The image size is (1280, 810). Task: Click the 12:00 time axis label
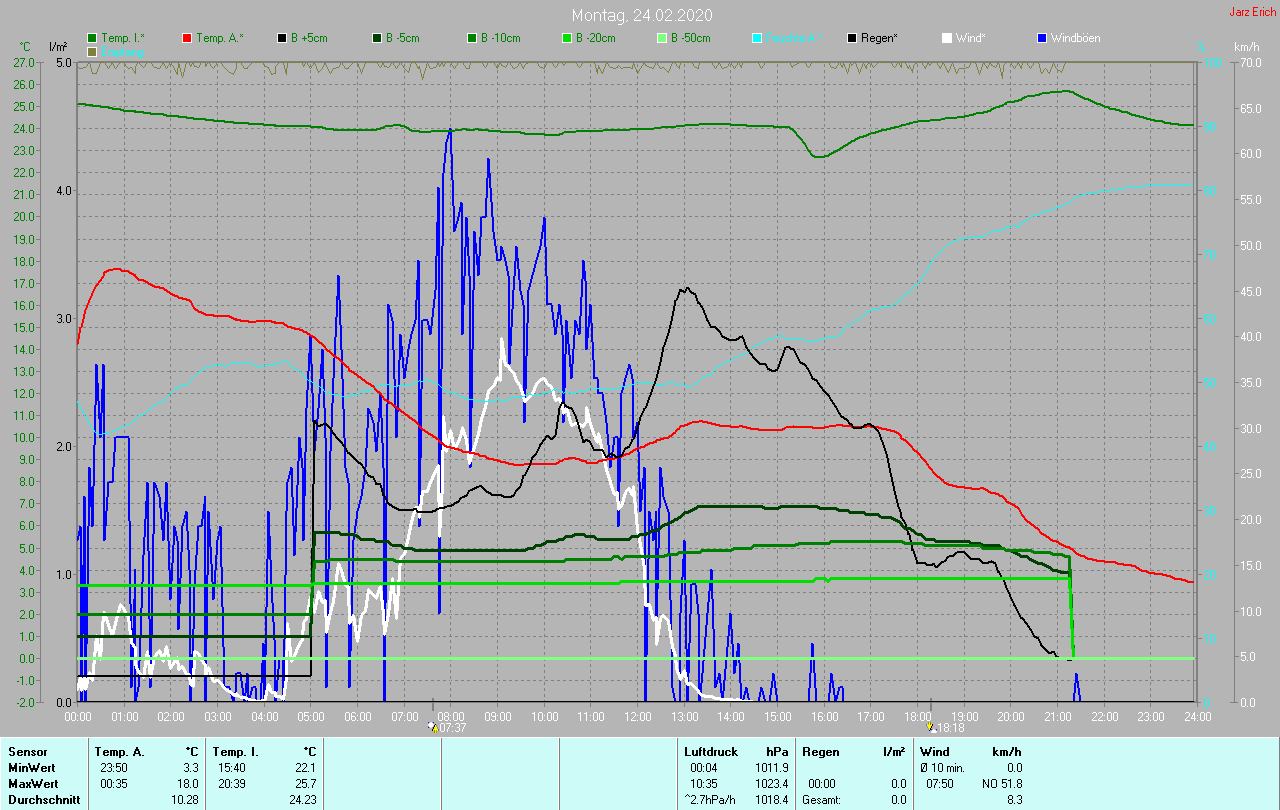(637, 716)
